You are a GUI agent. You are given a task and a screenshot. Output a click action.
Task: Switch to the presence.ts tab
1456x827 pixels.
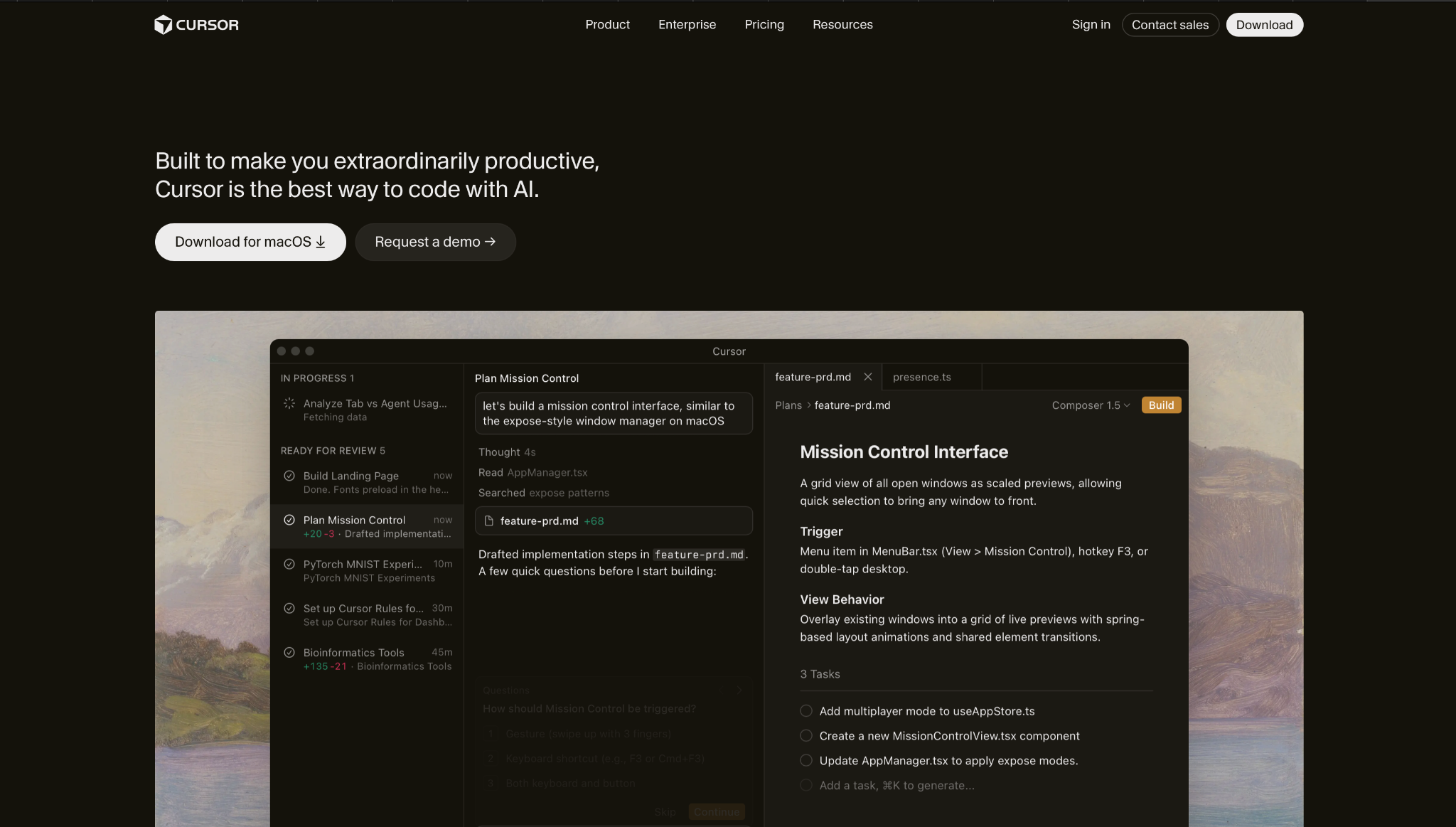click(x=921, y=377)
